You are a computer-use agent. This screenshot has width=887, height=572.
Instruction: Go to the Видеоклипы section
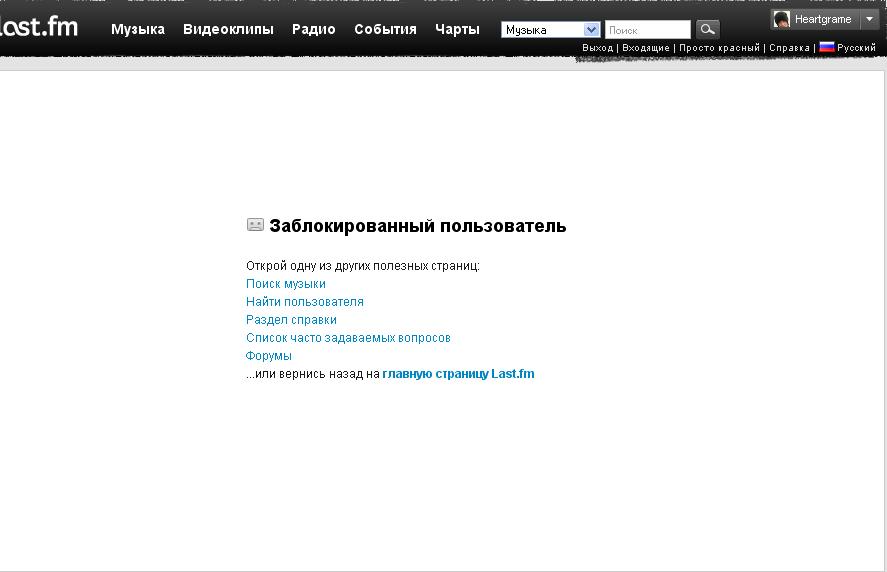tap(228, 29)
